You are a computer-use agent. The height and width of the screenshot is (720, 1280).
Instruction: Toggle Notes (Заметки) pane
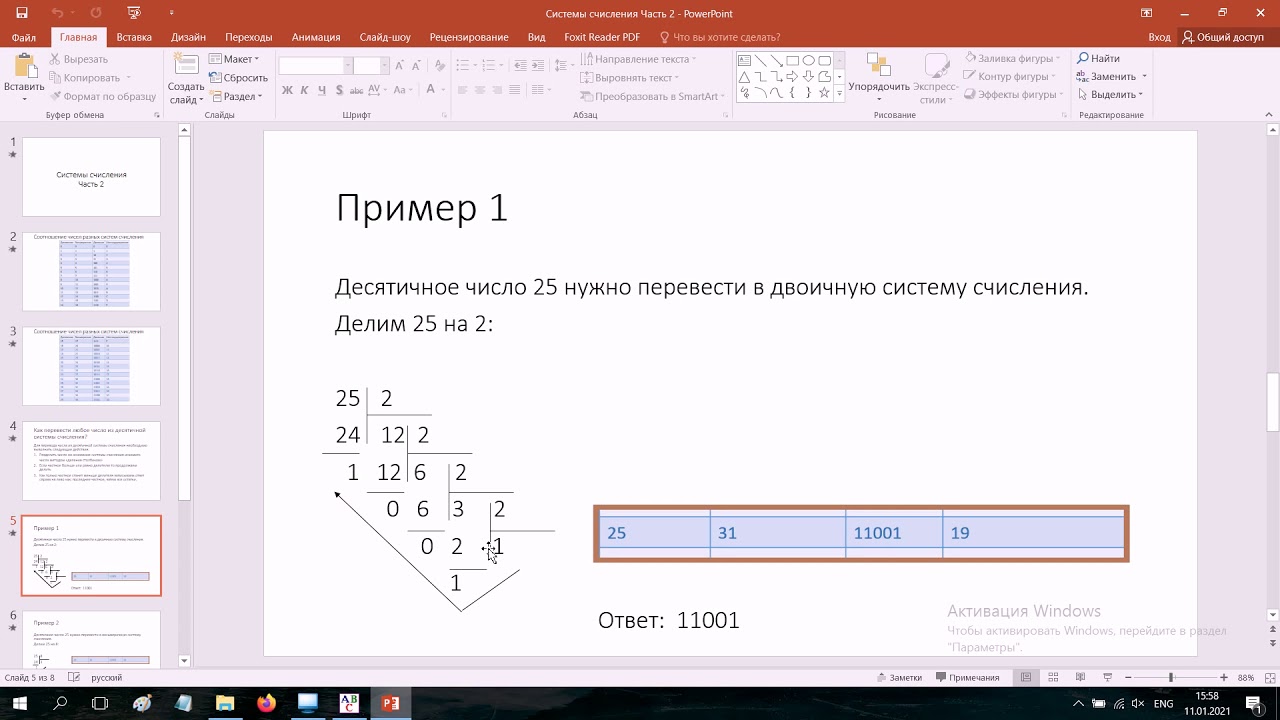tap(897, 677)
